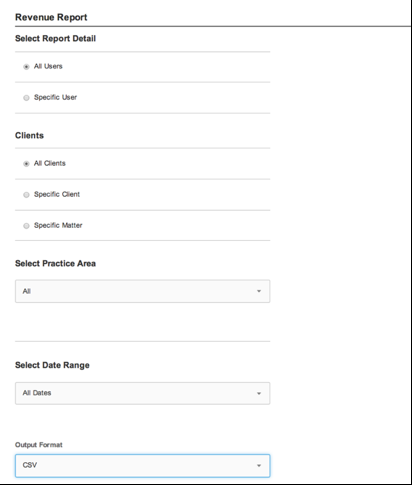This screenshot has height=485, width=412.
Task: Click the Select Practice Area heading
Action: click(55, 263)
